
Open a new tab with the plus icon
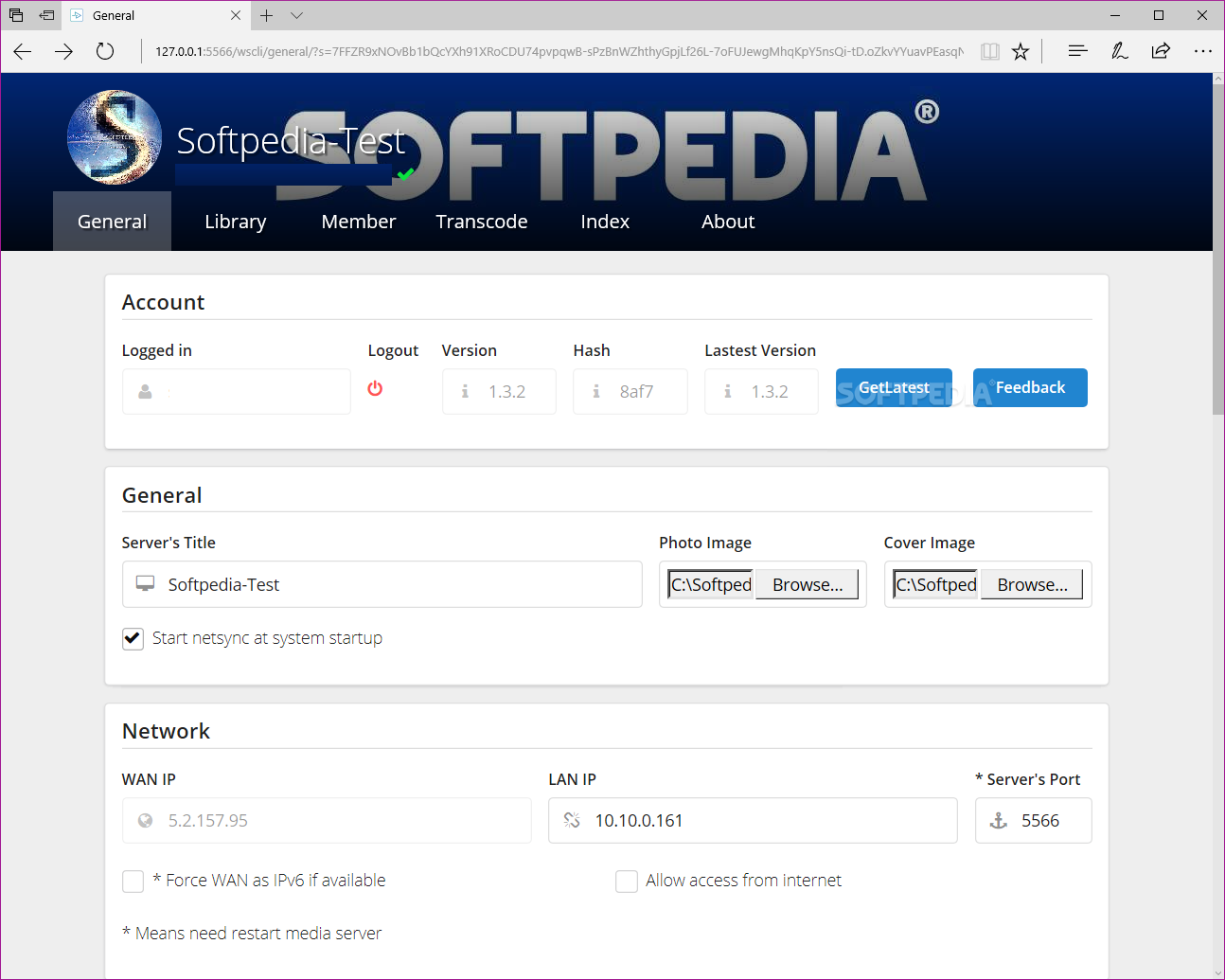point(267,15)
